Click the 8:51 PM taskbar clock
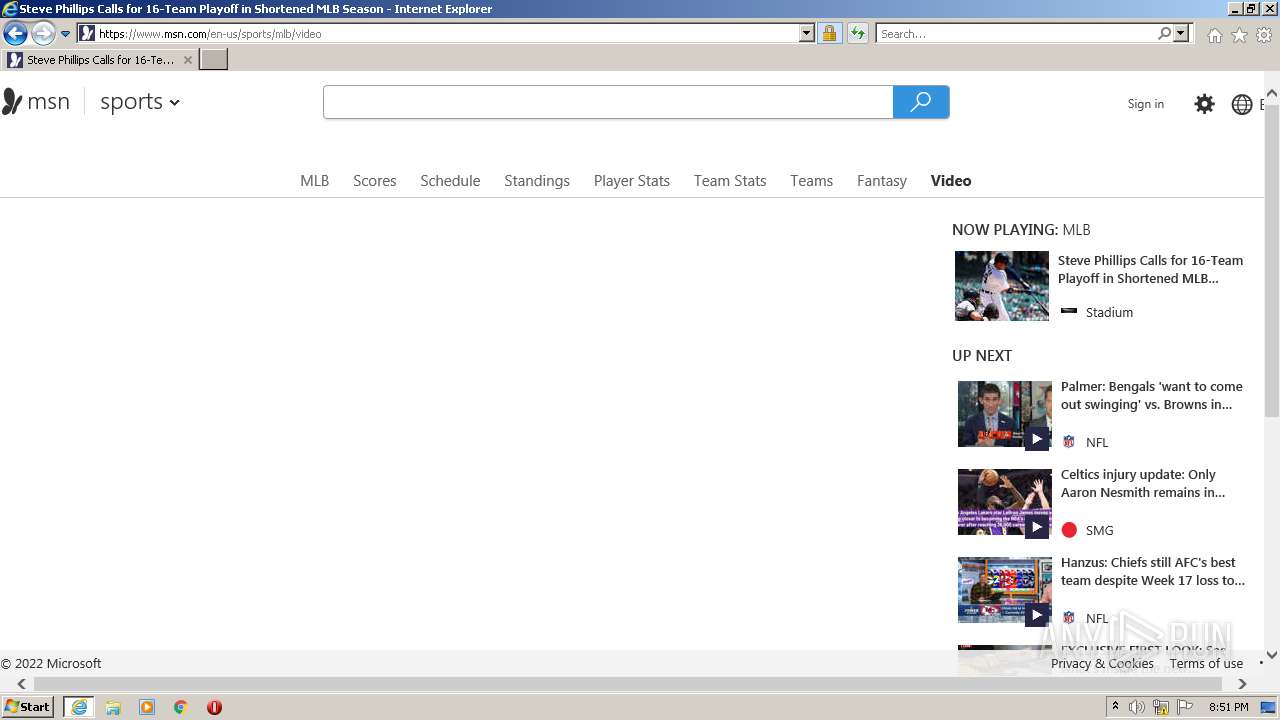The image size is (1280, 720). (x=1228, y=707)
